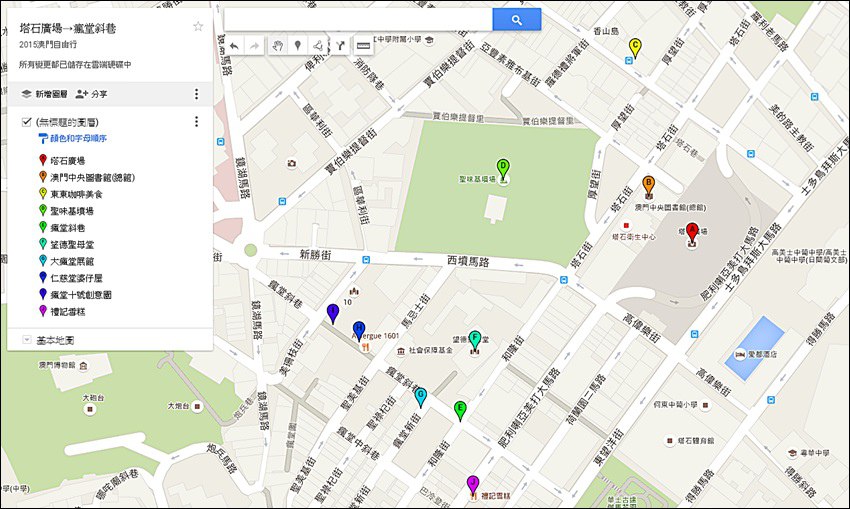
Task: Star this map with the star icon
Action: (198, 27)
